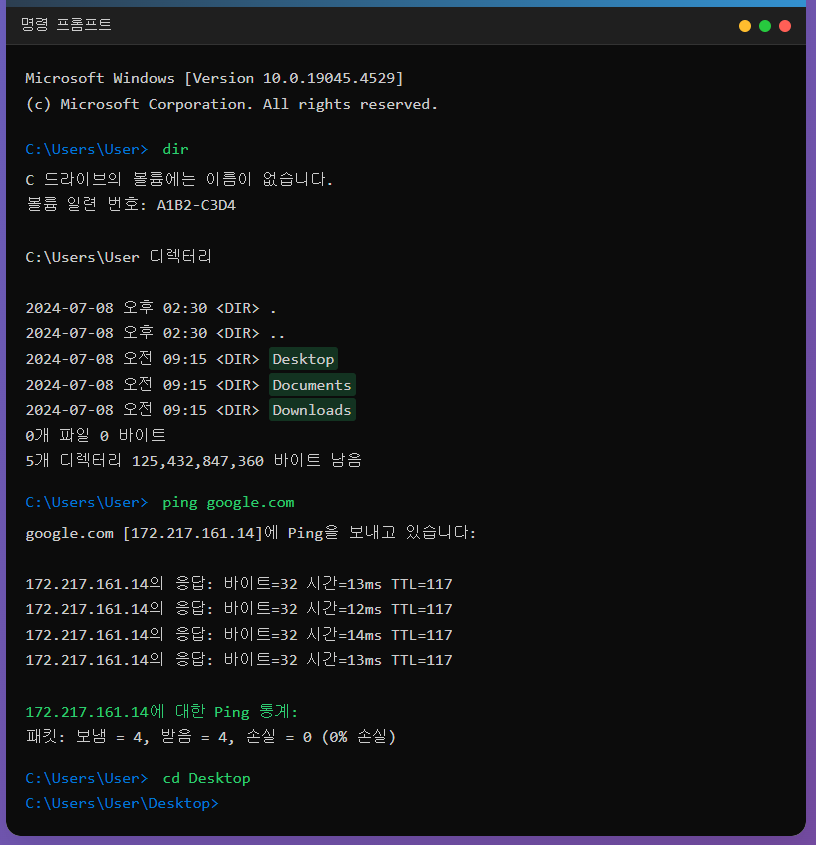
Task: Click the '0개 파일 0 바이트' line
Action: pos(95,435)
